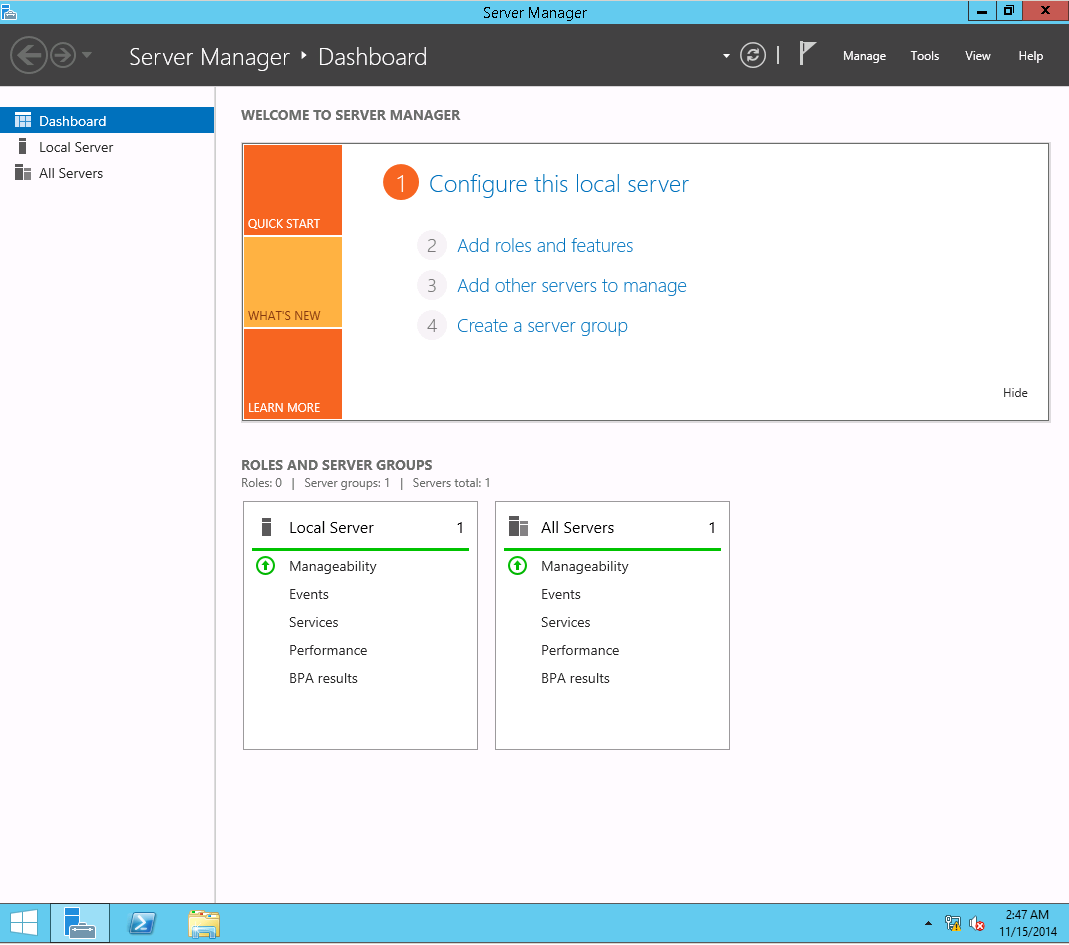
Task: Click the All Servers icon in sidebar
Action: pyautogui.click(x=23, y=172)
